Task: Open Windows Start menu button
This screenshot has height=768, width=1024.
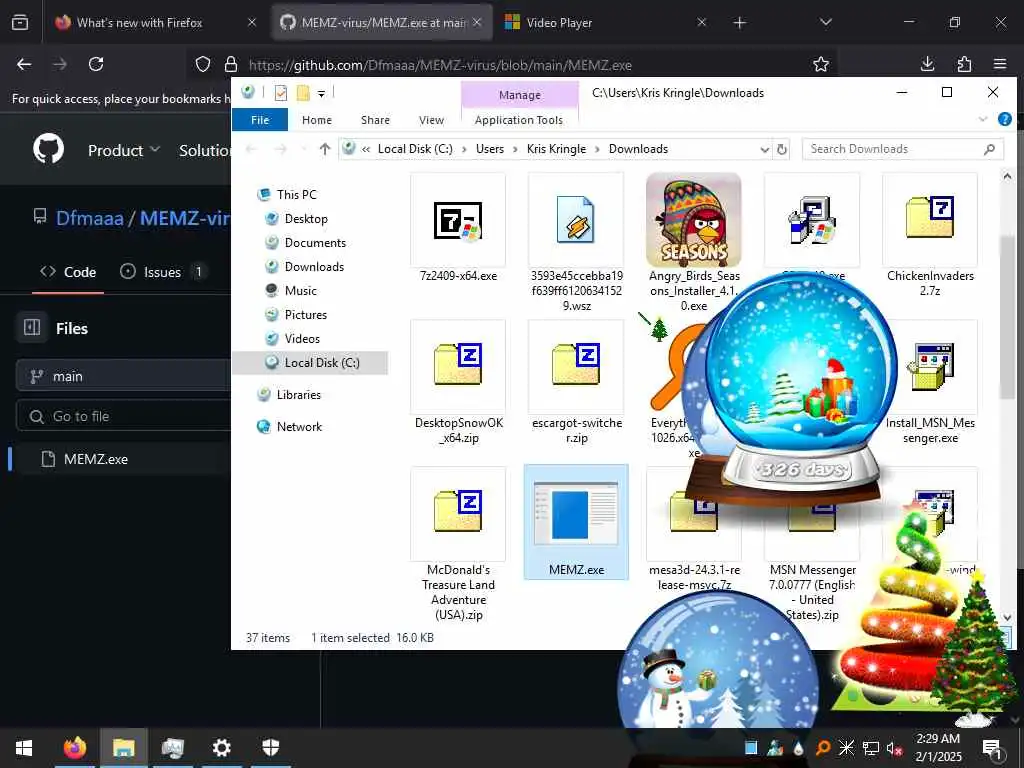Action: click(x=24, y=748)
